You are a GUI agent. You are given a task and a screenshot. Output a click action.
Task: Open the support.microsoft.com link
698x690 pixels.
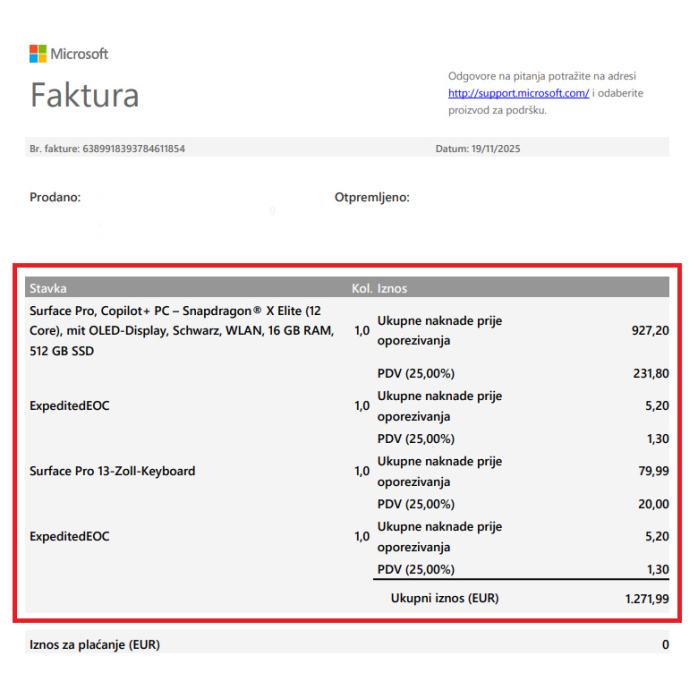517,93
